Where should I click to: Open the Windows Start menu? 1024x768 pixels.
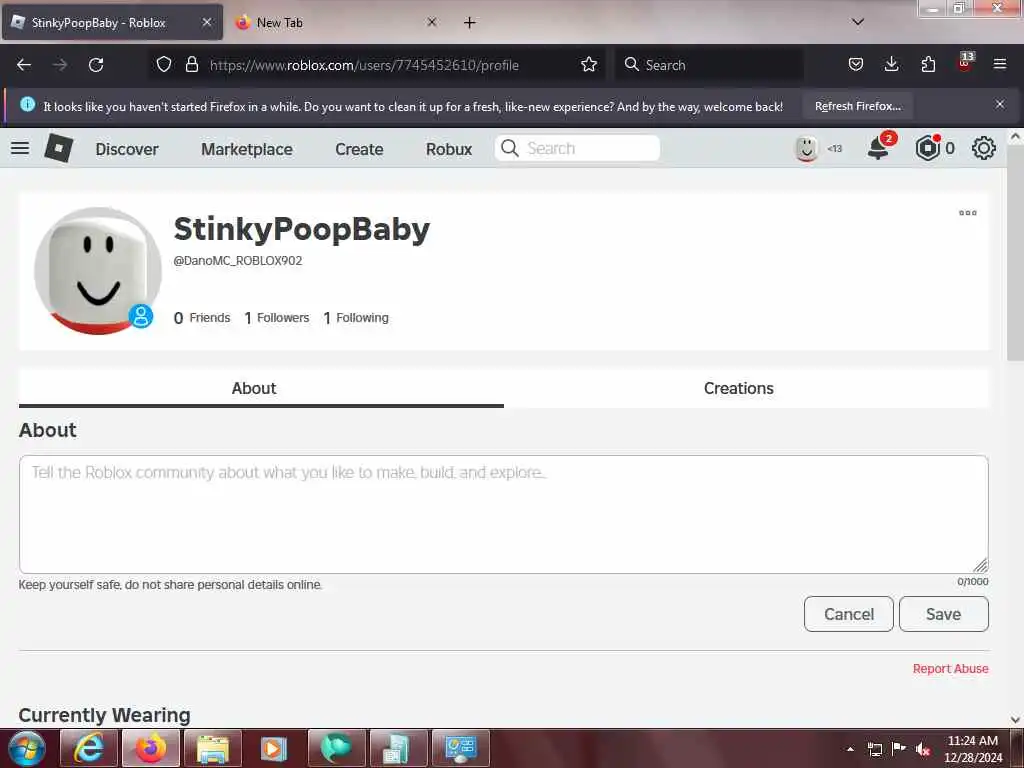coord(26,748)
